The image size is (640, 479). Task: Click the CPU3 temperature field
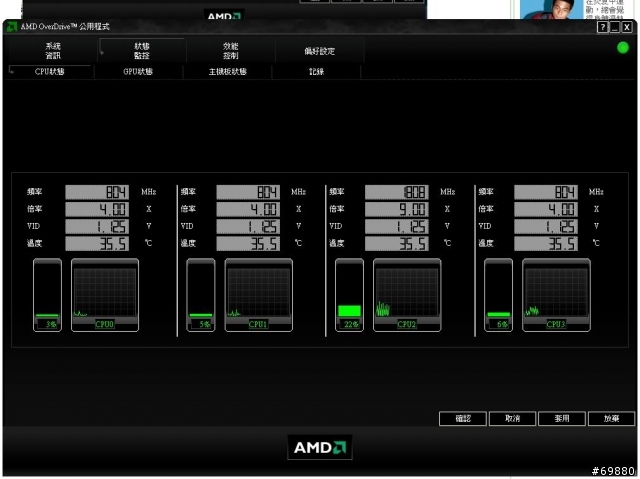(546, 244)
